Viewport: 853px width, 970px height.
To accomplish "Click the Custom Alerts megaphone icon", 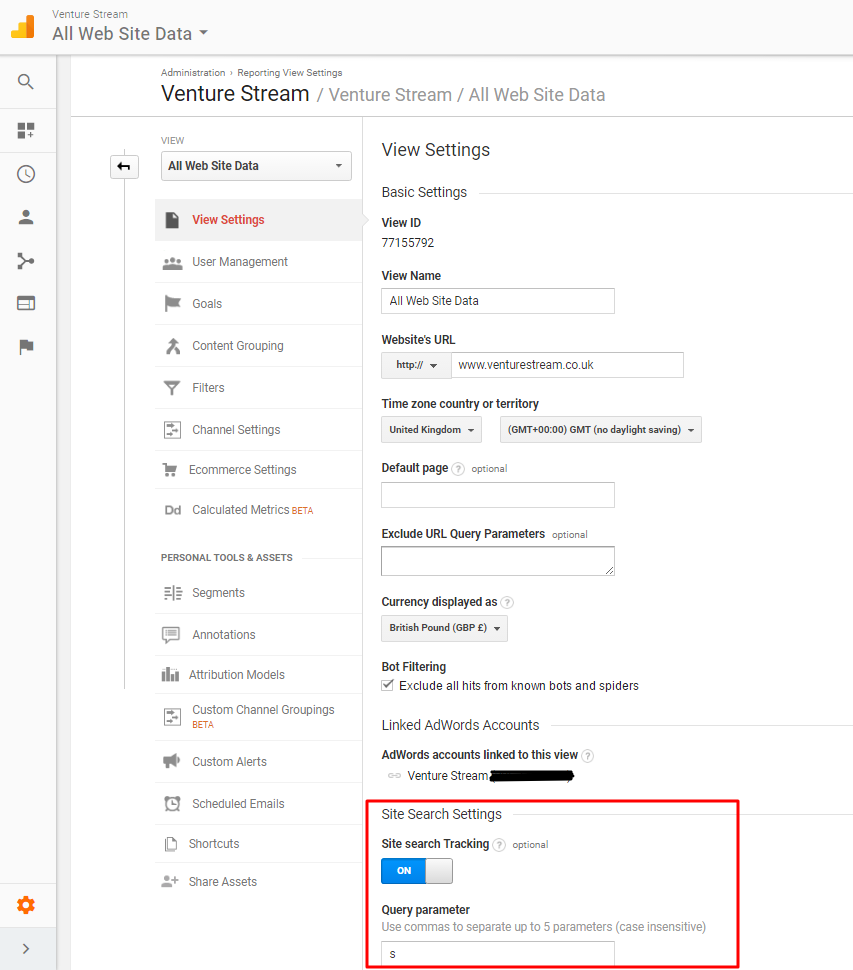I will click(171, 762).
